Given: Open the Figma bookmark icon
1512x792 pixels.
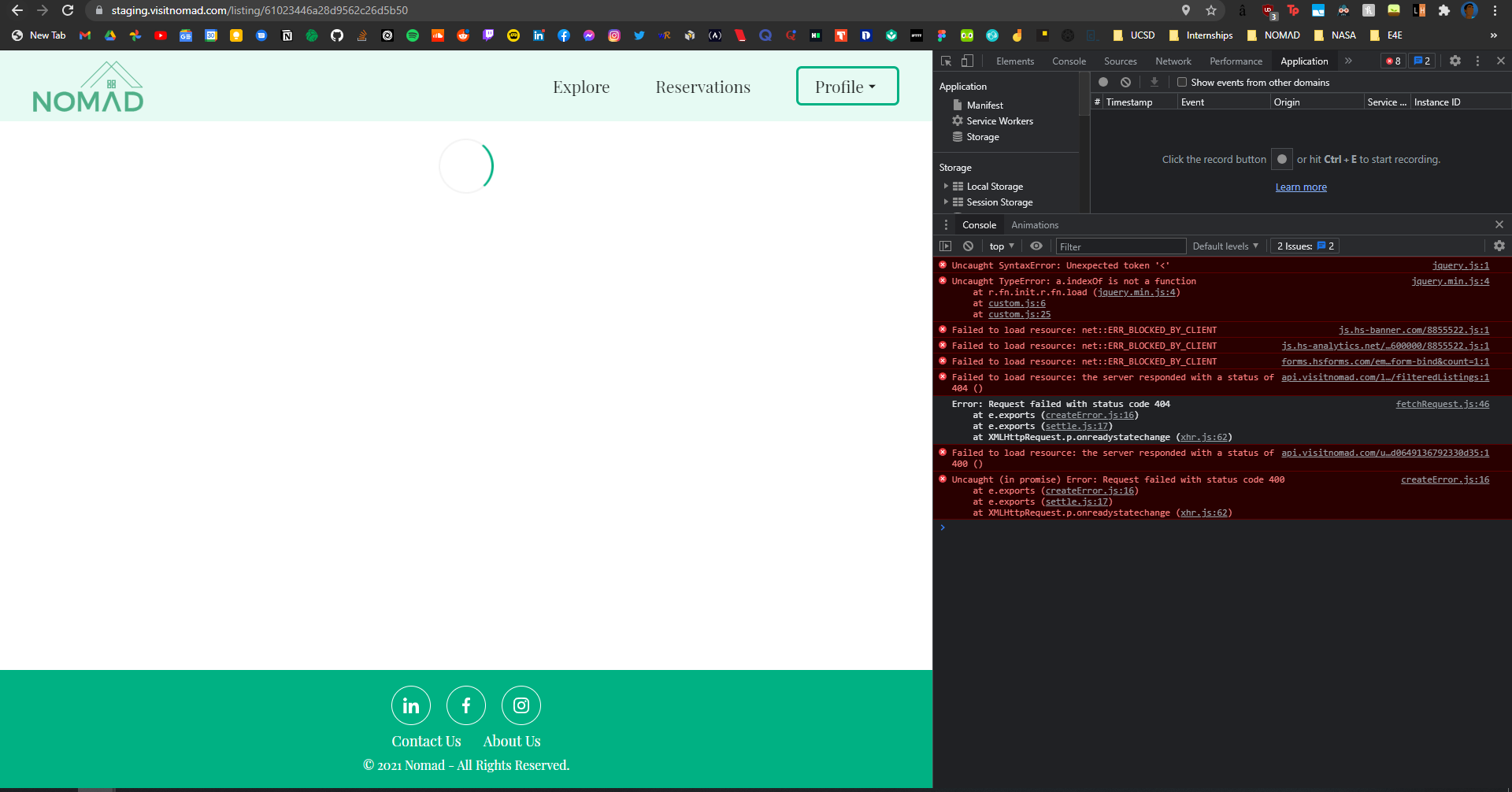Looking at the screenshot, I should point(942,35).
